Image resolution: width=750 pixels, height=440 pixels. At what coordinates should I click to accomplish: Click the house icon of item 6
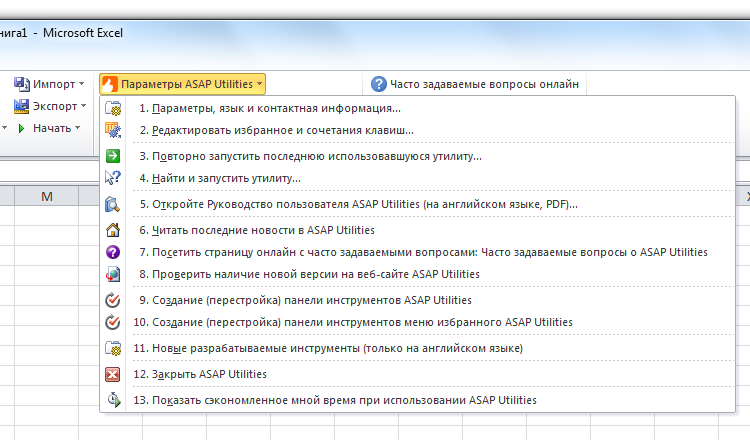[113, 230]
